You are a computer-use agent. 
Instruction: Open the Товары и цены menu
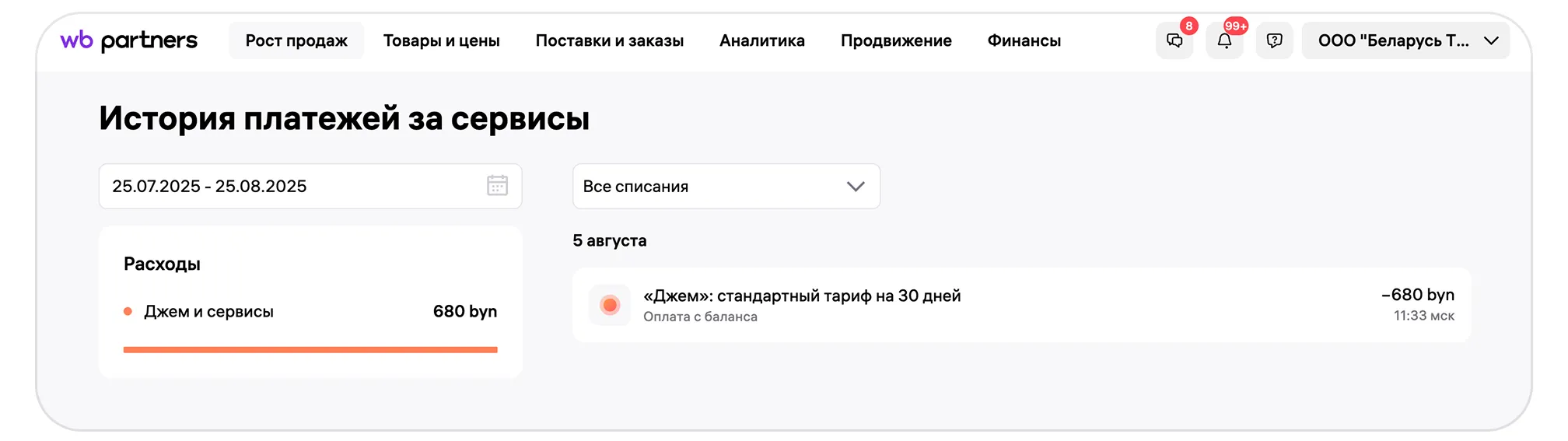[x=441, y=40]
